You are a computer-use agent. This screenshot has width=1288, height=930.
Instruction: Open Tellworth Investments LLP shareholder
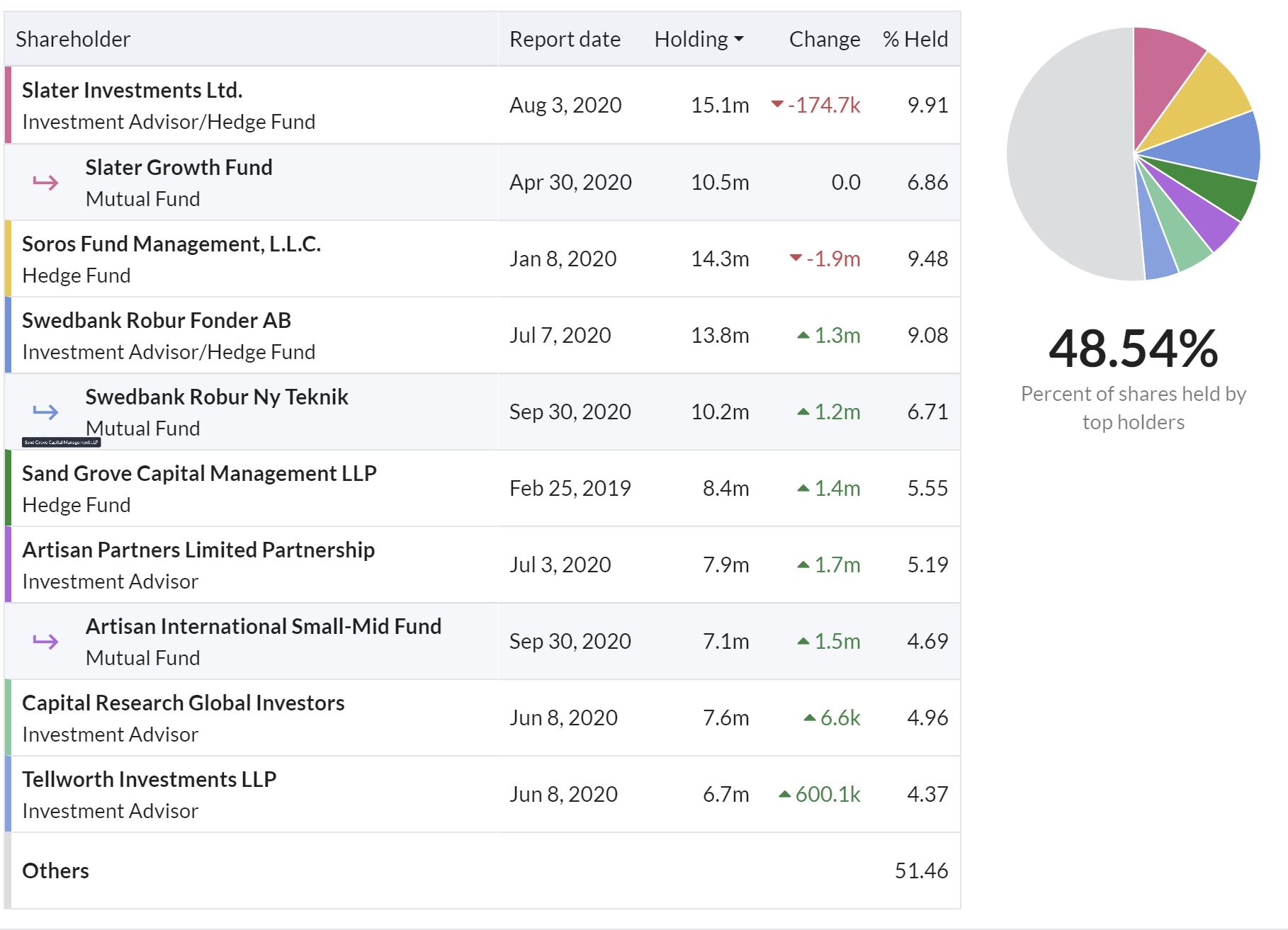pos(149,779)
